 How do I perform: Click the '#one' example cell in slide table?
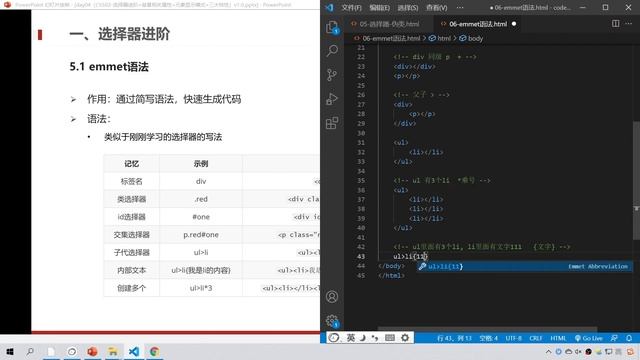(201, 217)
